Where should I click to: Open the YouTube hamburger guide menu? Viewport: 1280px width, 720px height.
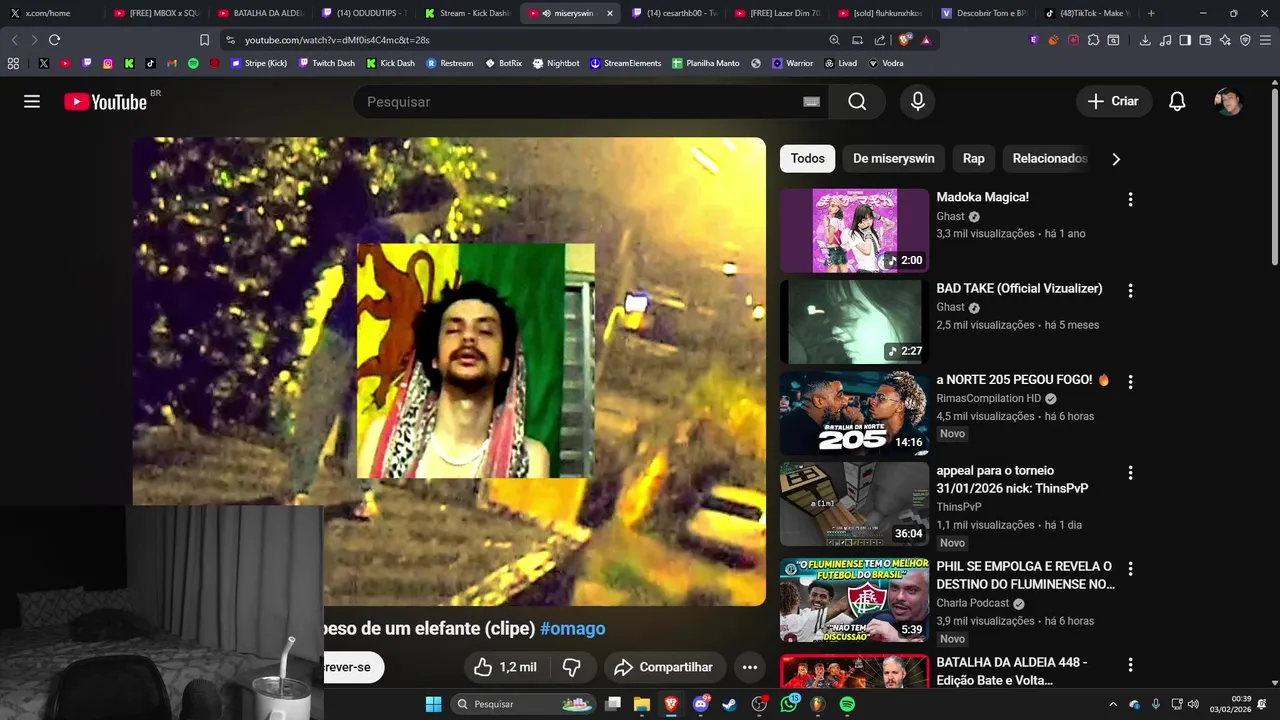[x=32, y=101]
